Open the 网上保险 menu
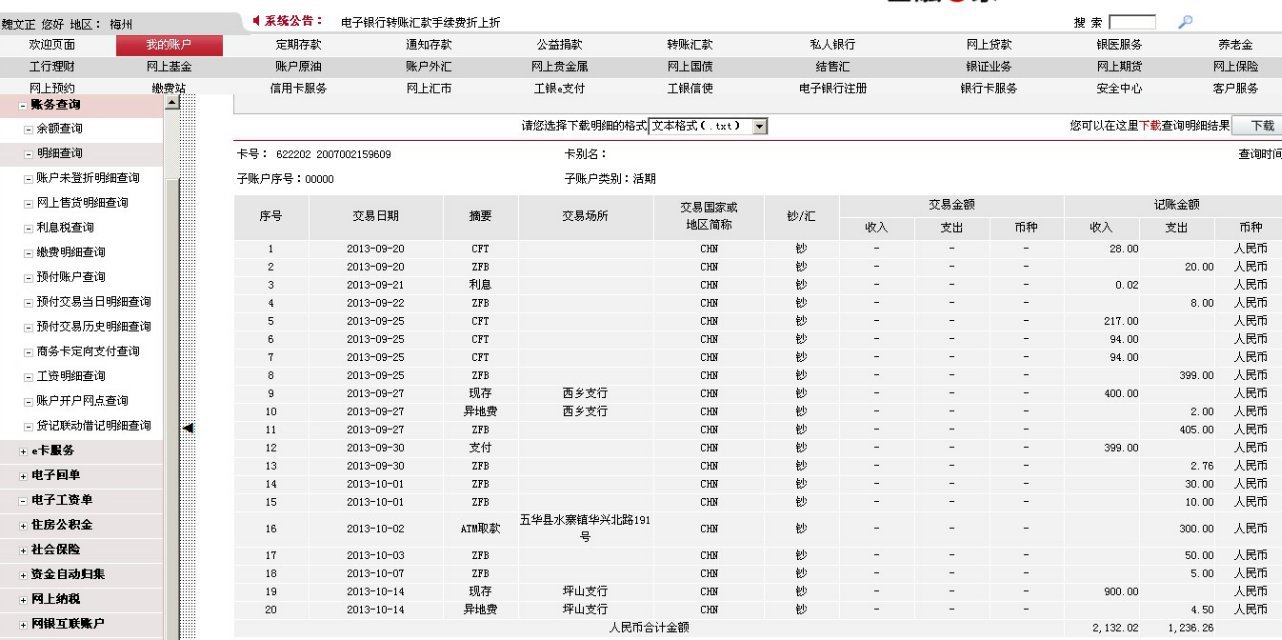1282x640 pixels. pos(1235,67)
